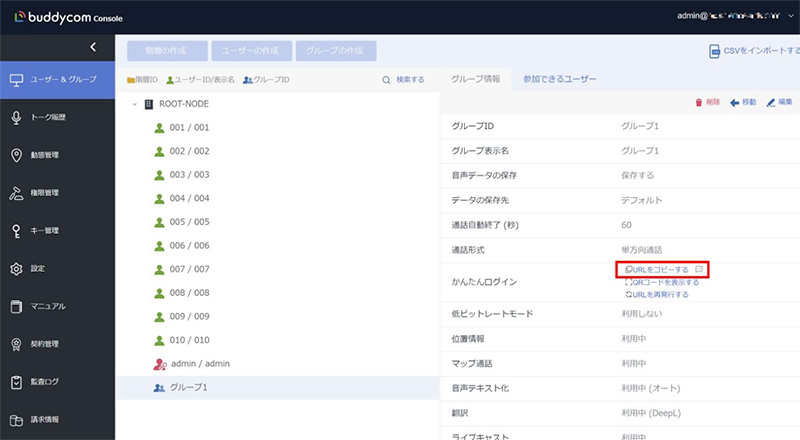The height and width of the screenshot is (440, 800).
Task: Click the グループの作成 button
Action: click(336, 51)
